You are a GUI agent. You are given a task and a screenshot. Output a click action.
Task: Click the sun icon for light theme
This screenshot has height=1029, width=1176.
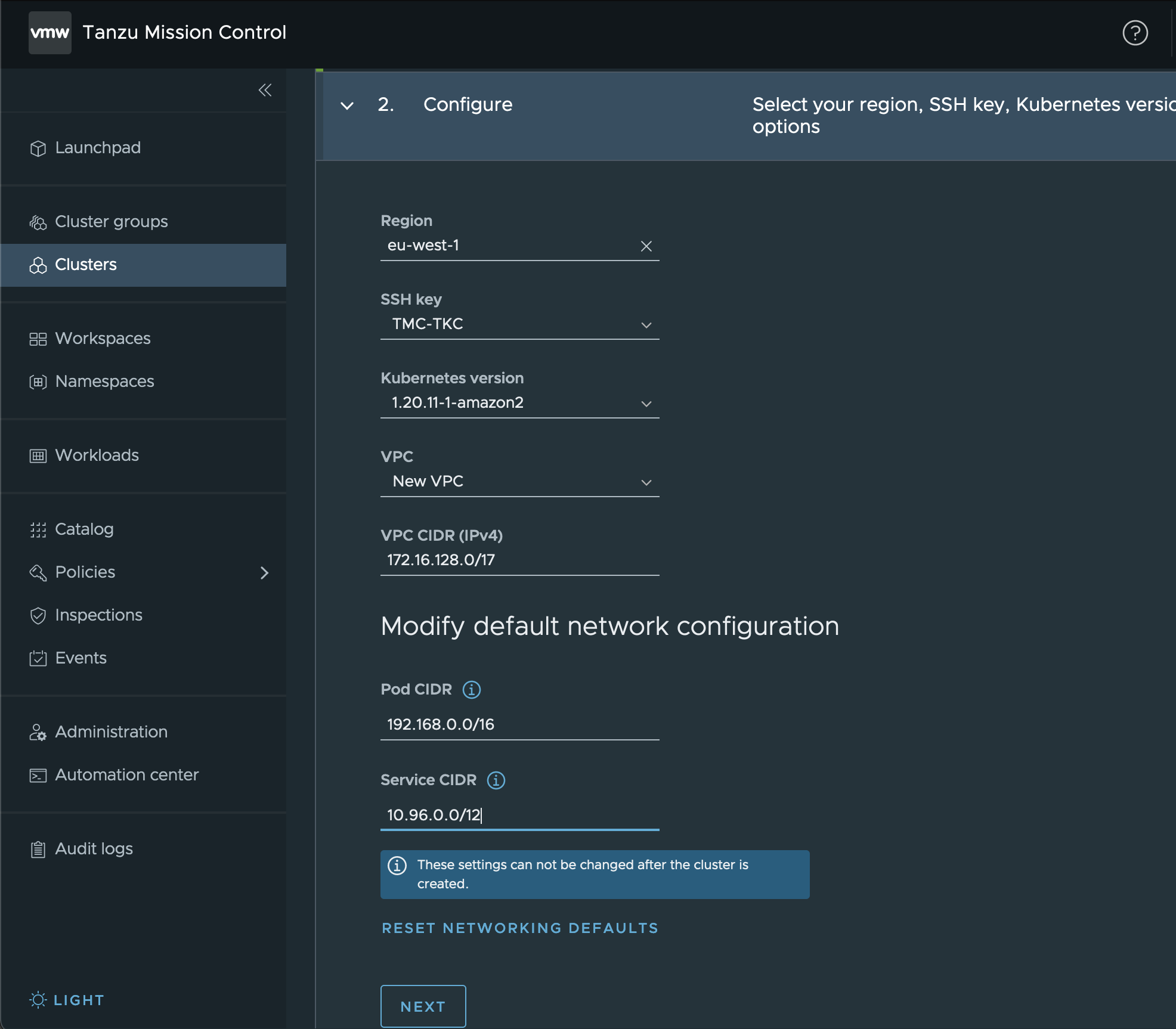[x=38, y=1000]
